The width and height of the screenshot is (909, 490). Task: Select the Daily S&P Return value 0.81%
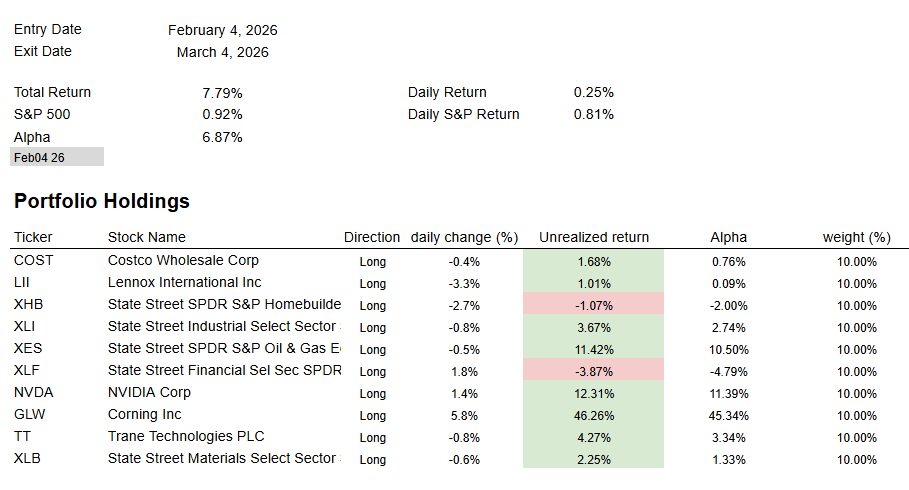coord(594,114)
